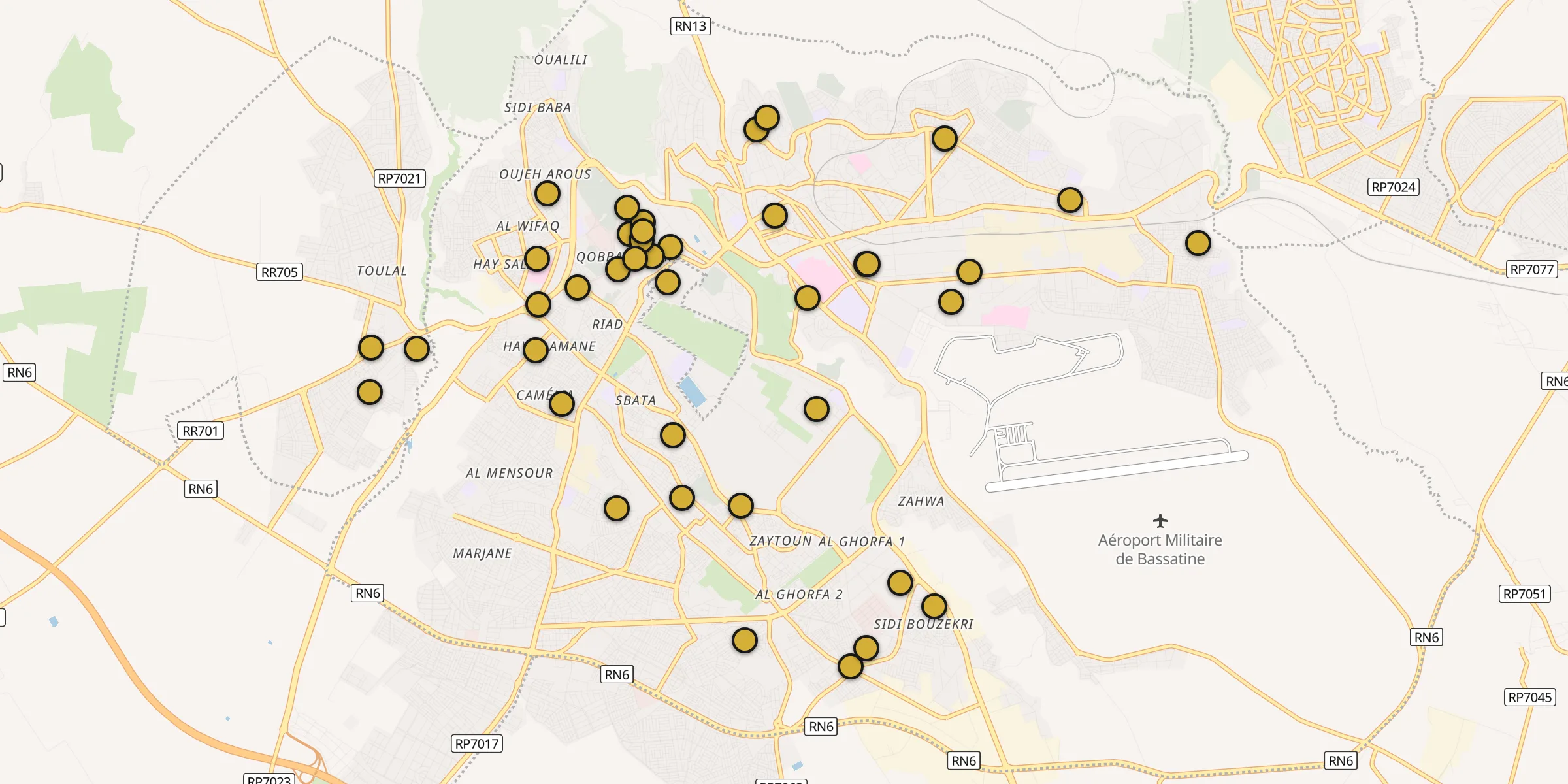This screenshot has height=784, width=1568.
Task: Select the RR701 road shield
Action: pyautogui.click(x=200, y=431)
